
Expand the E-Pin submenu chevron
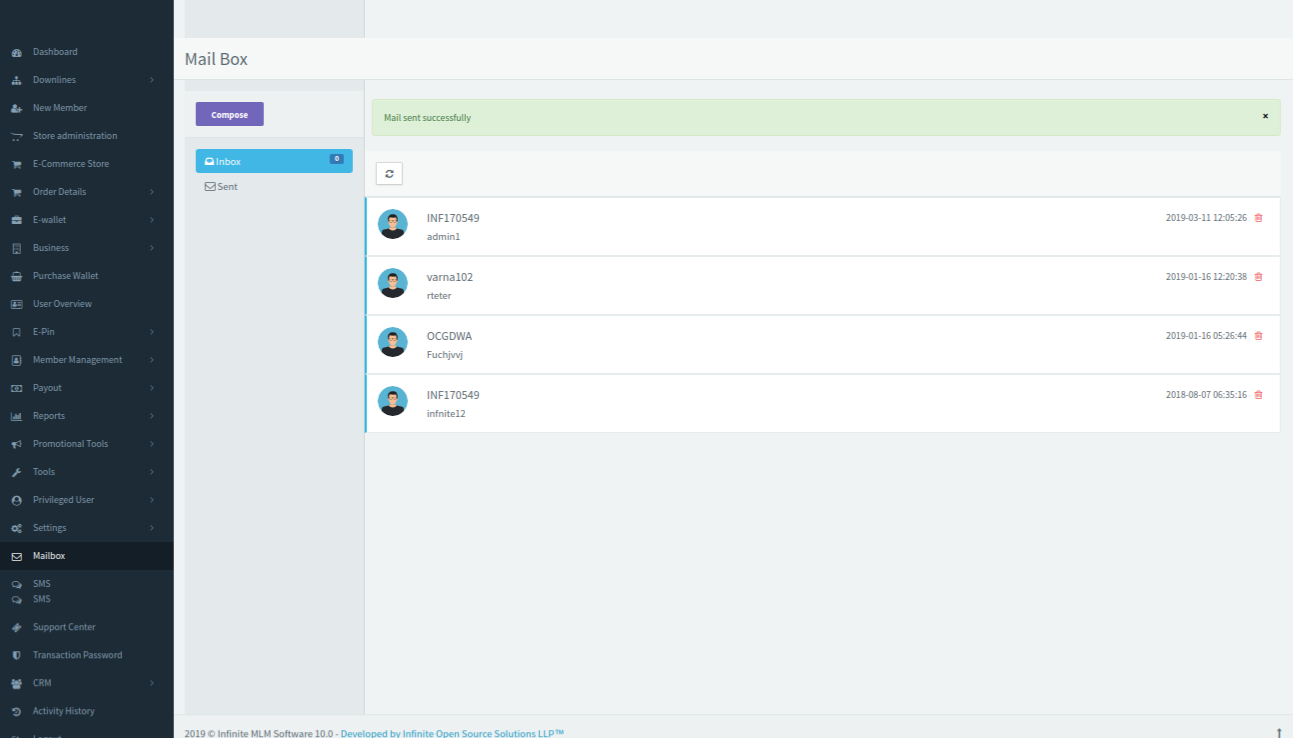coord(152,332)
